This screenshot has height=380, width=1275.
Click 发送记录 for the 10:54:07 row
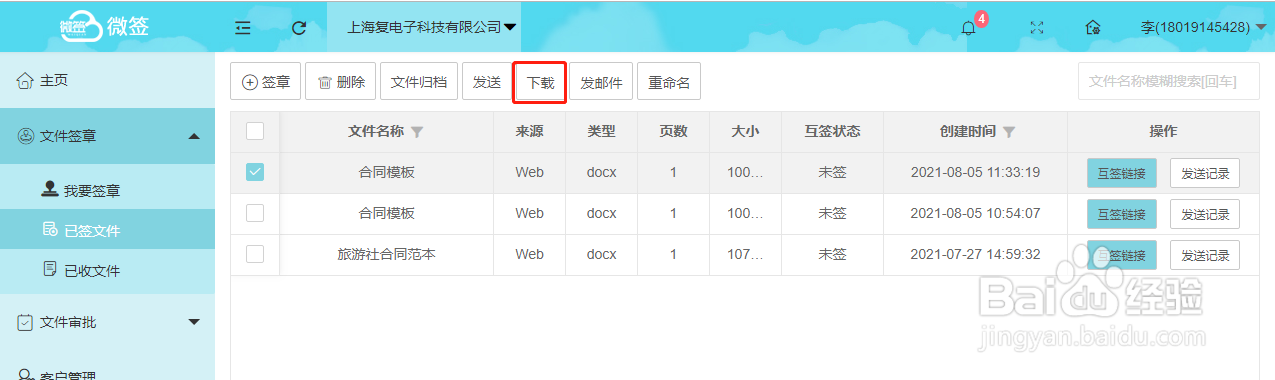click(1205, 214)
